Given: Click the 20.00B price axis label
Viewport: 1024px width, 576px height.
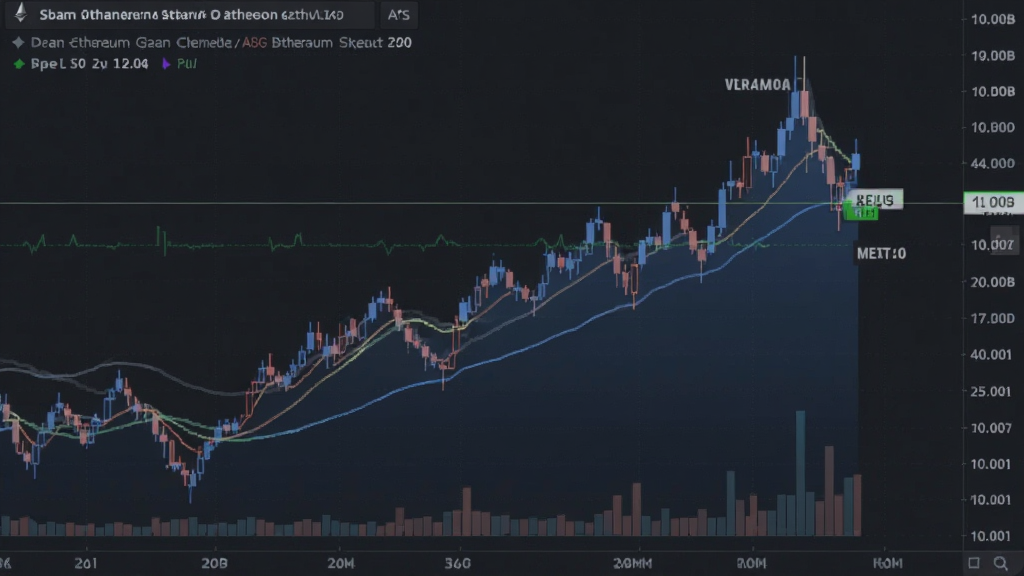Looking at the screenshot, I should coord(993,282).
